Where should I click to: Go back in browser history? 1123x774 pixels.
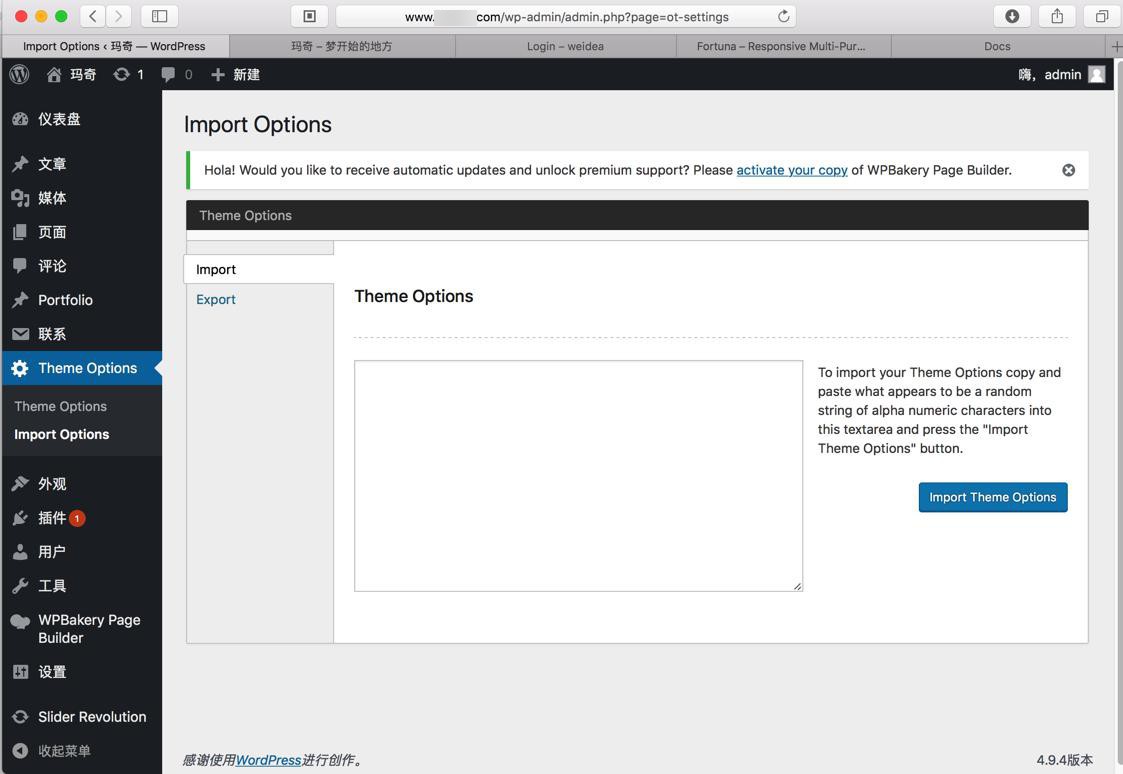point(93,16)
